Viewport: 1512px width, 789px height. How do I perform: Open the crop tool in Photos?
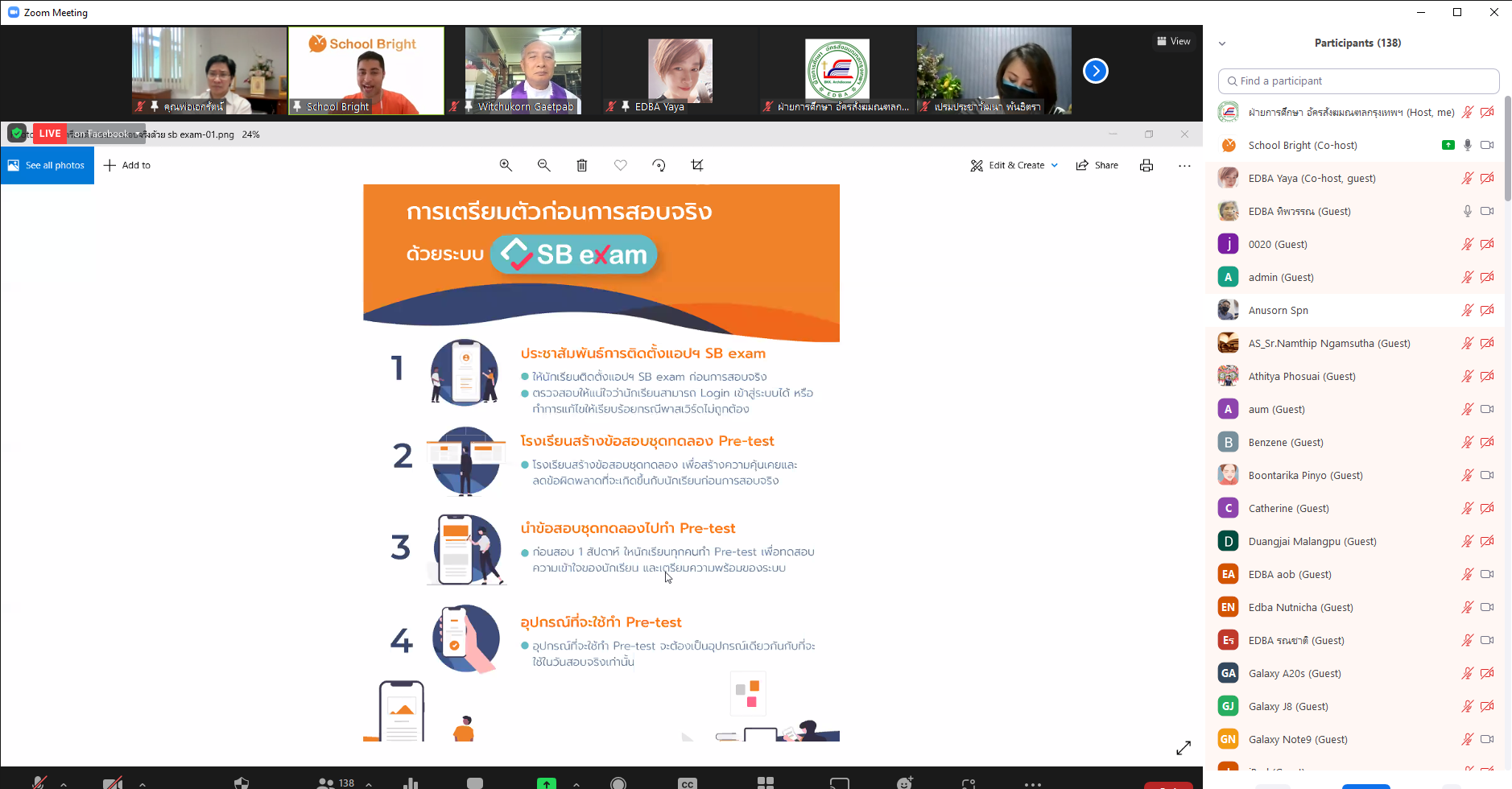(x=697, y=165)
